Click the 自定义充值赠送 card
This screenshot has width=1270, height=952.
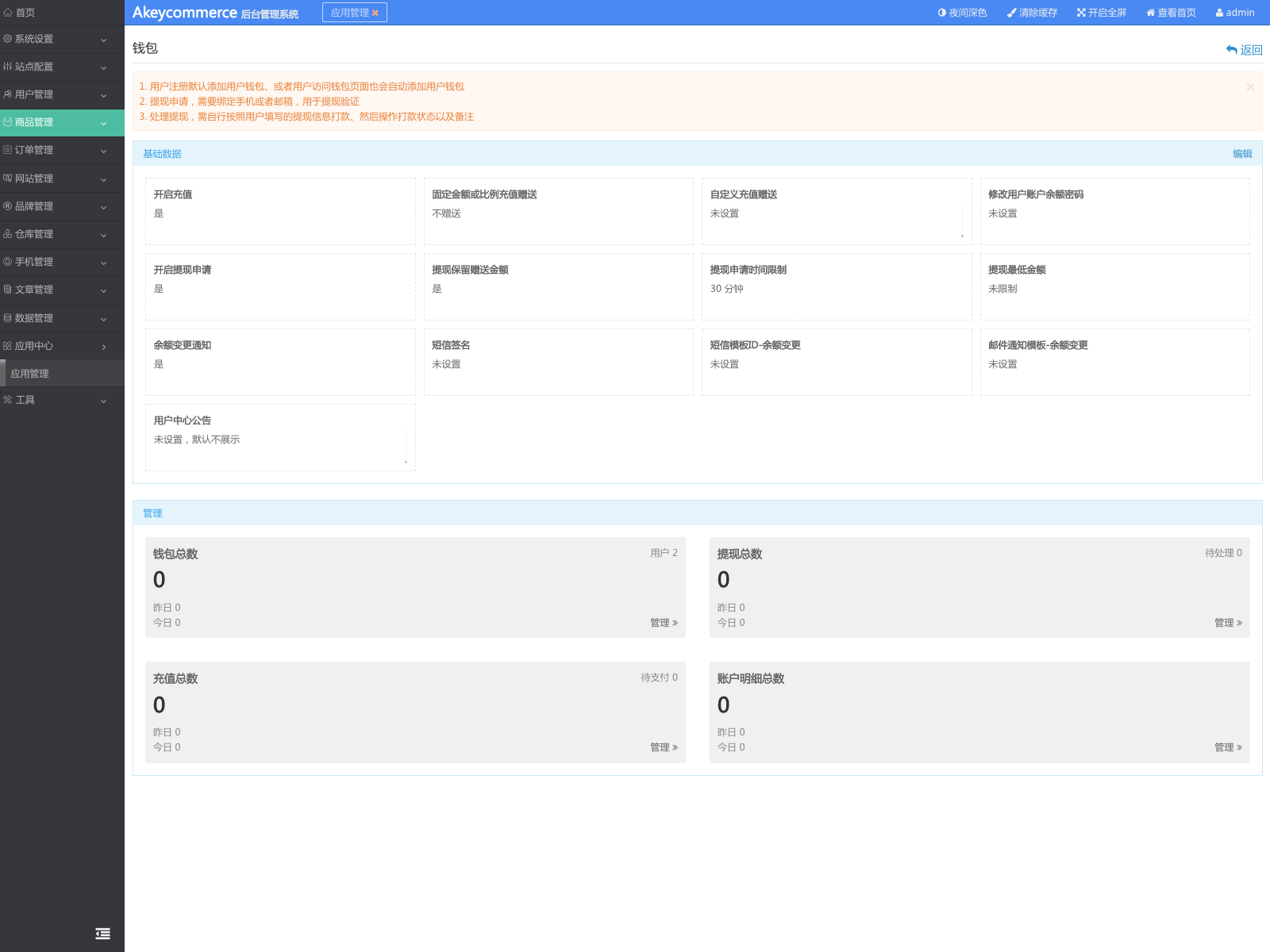pos(837,211)
